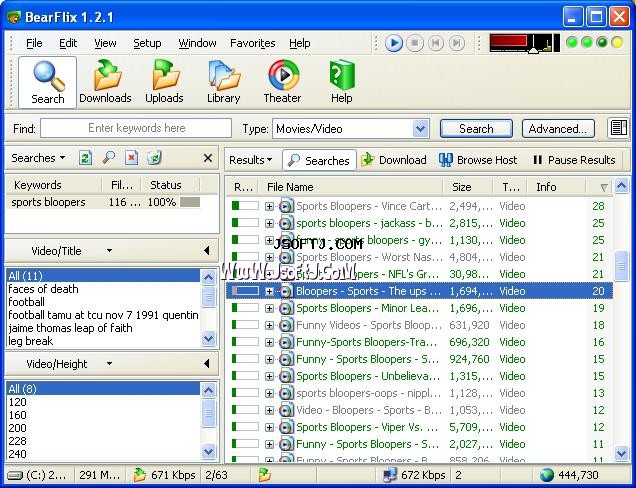Close the Searches side pane

208,158
